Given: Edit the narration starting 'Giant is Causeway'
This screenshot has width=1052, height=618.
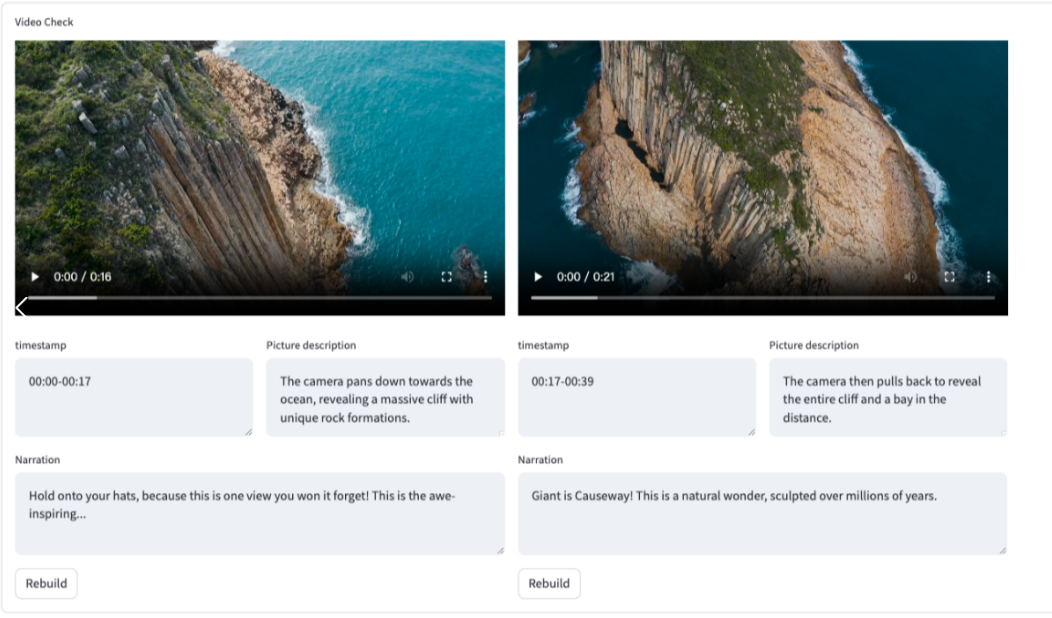Looking at the screenshot, I should (x=762, y=513).
